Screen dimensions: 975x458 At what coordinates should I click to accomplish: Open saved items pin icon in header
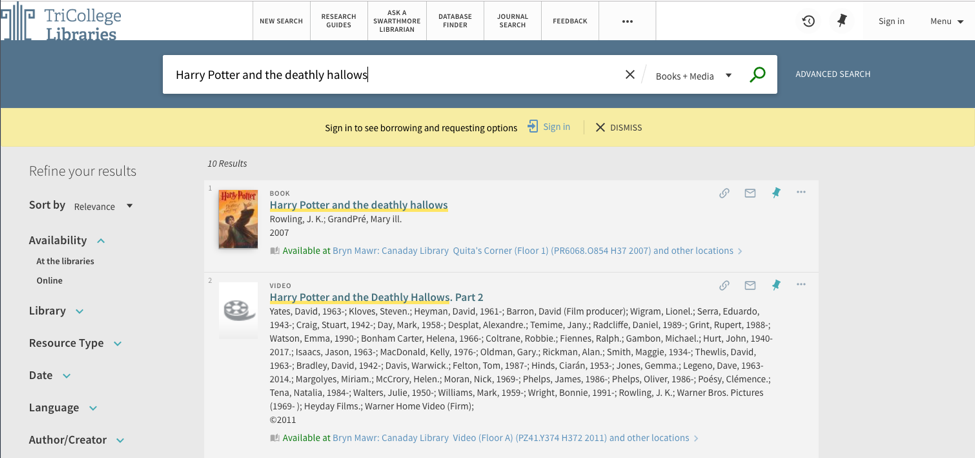[x=842, y=21]
